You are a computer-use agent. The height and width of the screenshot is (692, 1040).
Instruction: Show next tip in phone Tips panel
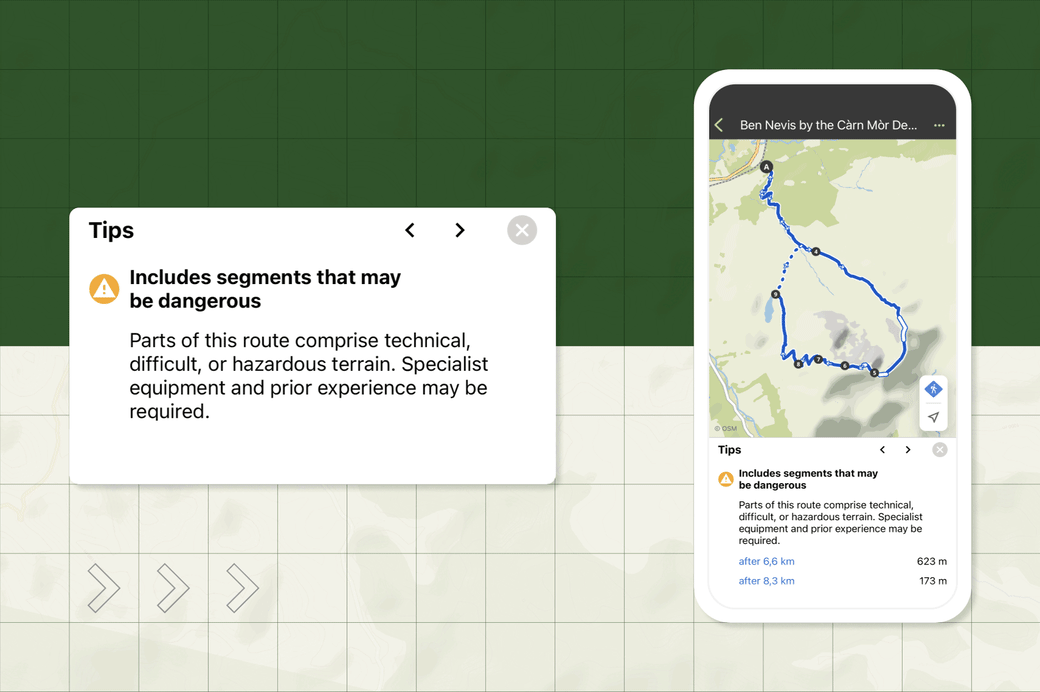[908, 450]
